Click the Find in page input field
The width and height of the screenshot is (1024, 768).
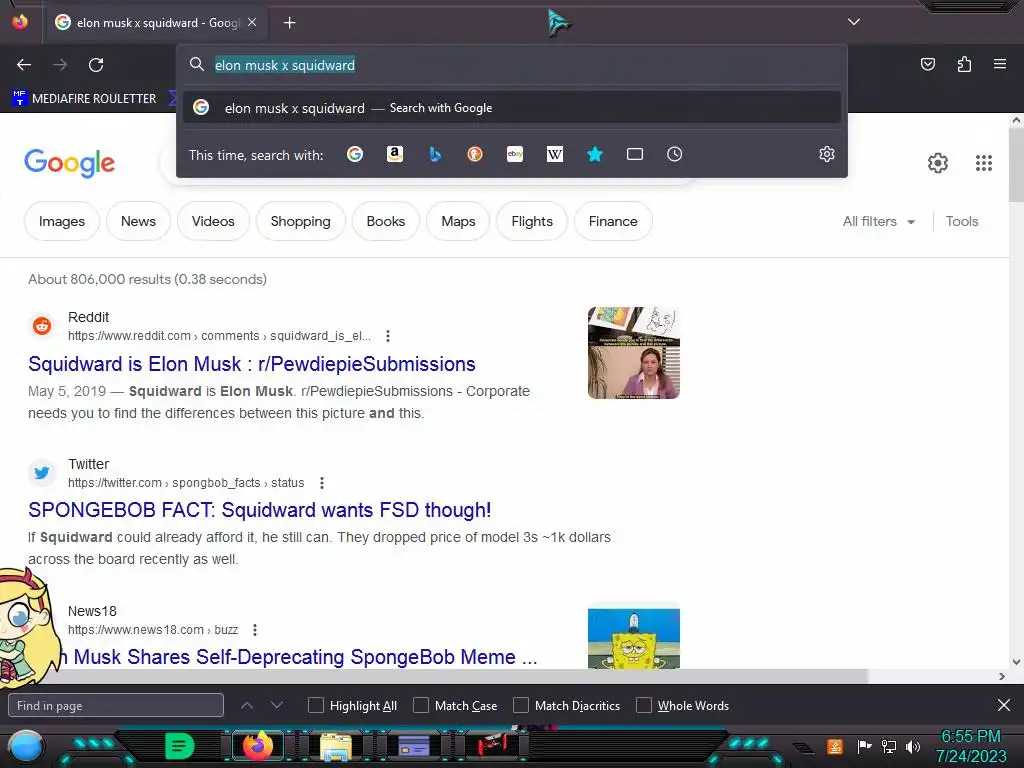(116, 705)
